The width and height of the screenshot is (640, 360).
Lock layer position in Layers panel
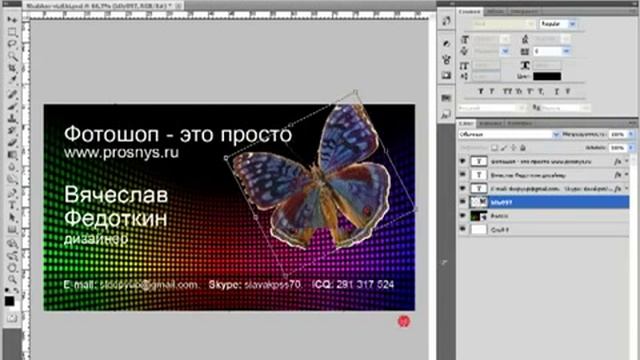tap(513, 148)
